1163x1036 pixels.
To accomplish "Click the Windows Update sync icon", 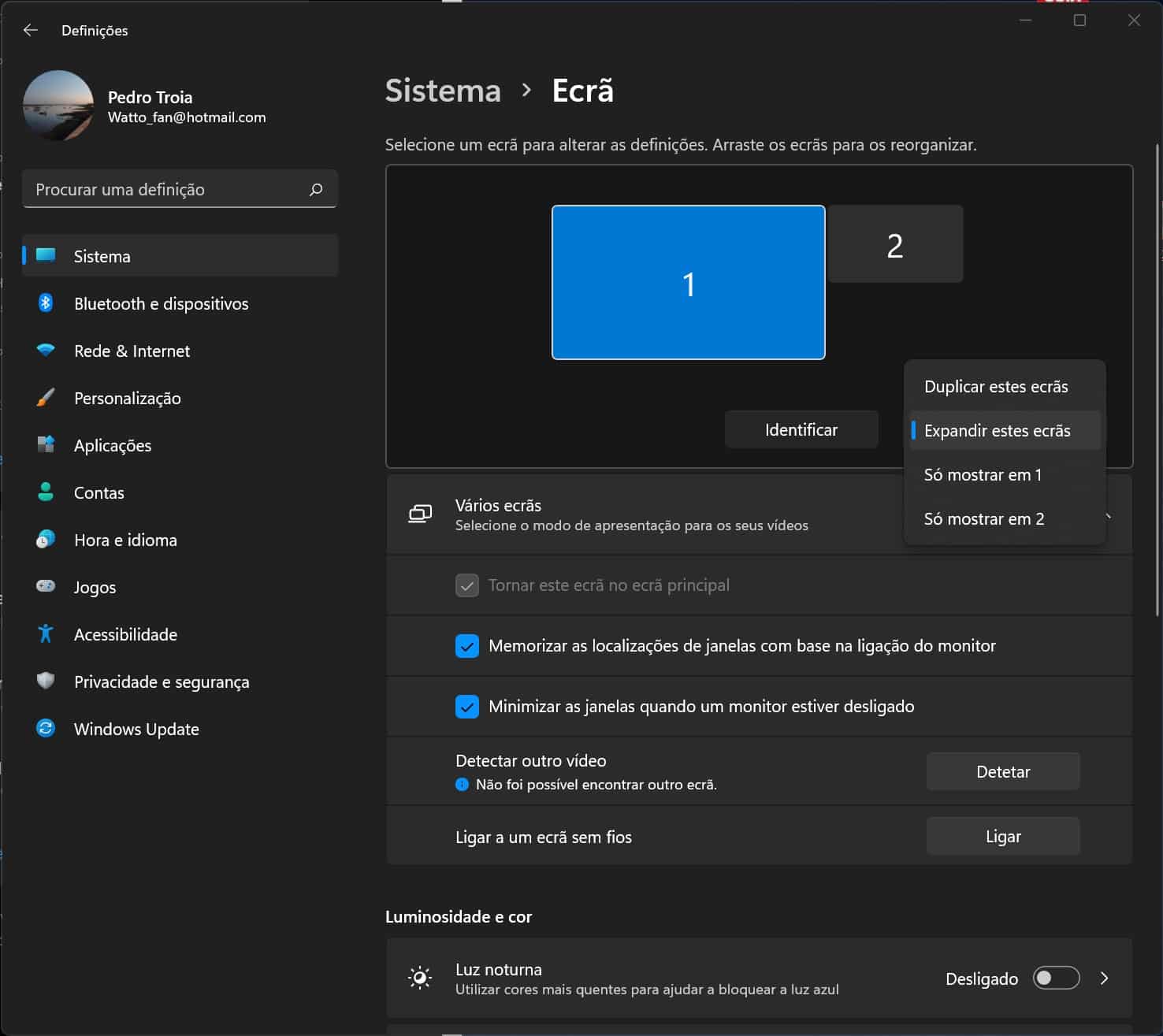I will (x=46, y=729).
